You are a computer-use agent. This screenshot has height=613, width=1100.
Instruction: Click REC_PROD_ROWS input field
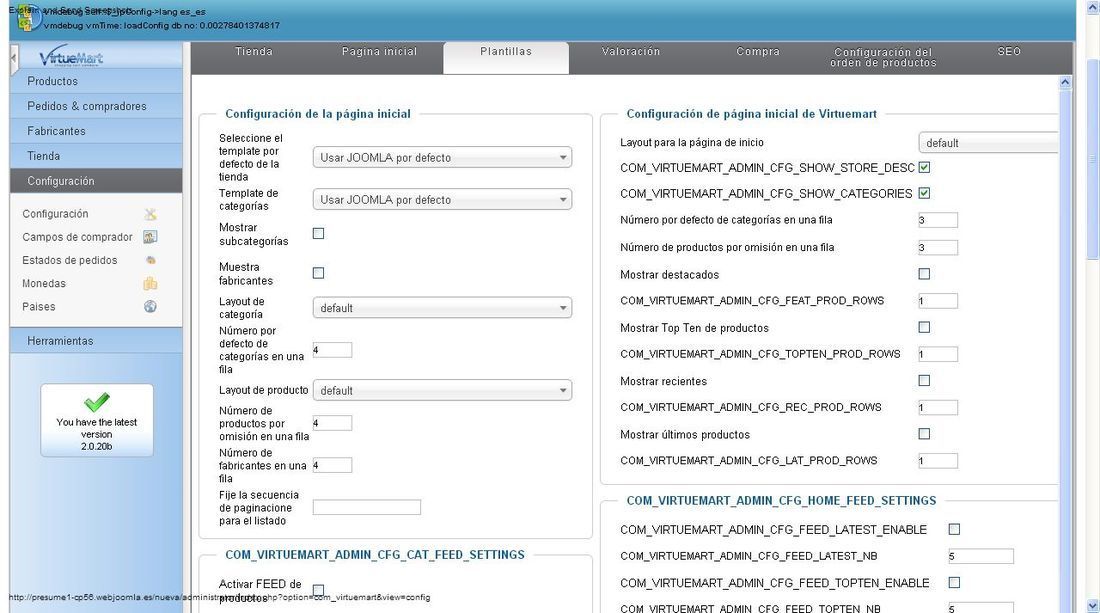[938, 407]
